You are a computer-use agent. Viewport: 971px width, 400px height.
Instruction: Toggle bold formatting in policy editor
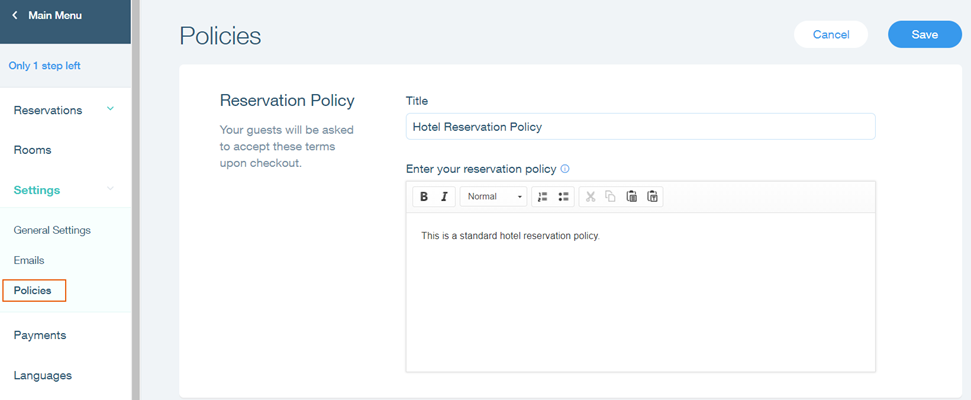tap(424, 197)
